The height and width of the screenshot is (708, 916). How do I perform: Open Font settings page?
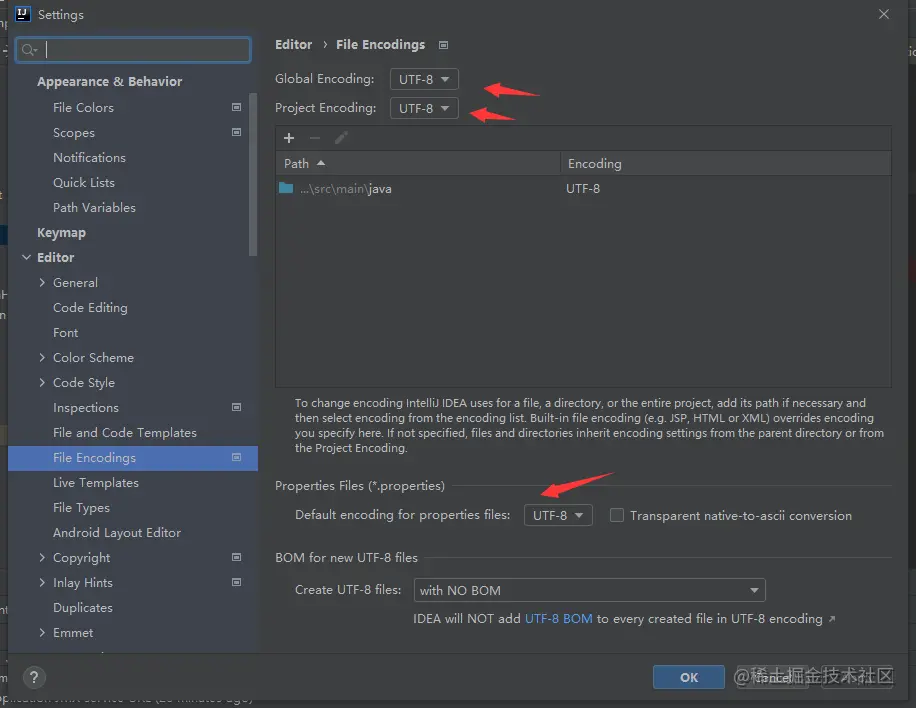65,332
